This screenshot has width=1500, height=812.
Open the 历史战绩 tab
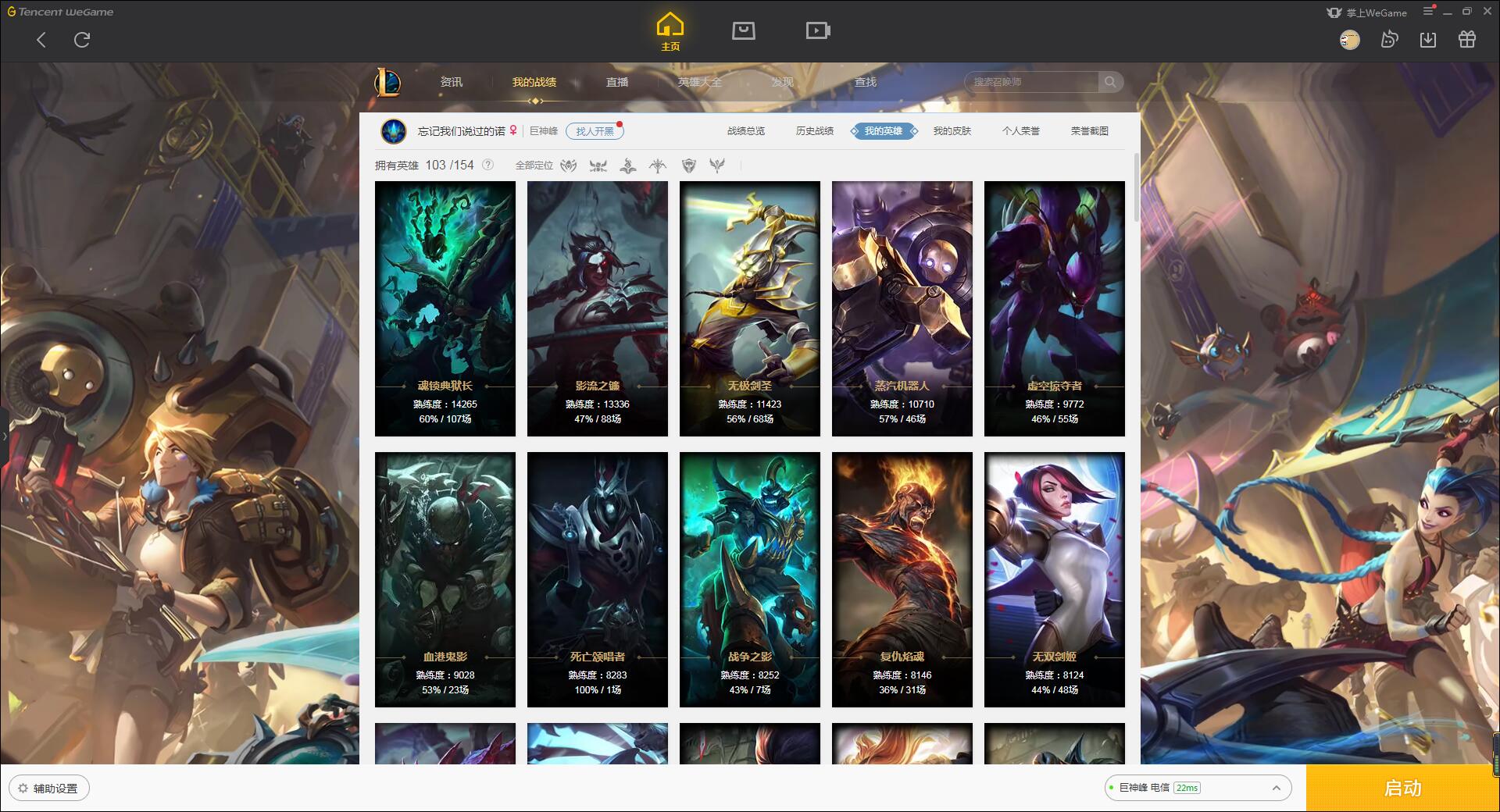click(x=815, y=131)
